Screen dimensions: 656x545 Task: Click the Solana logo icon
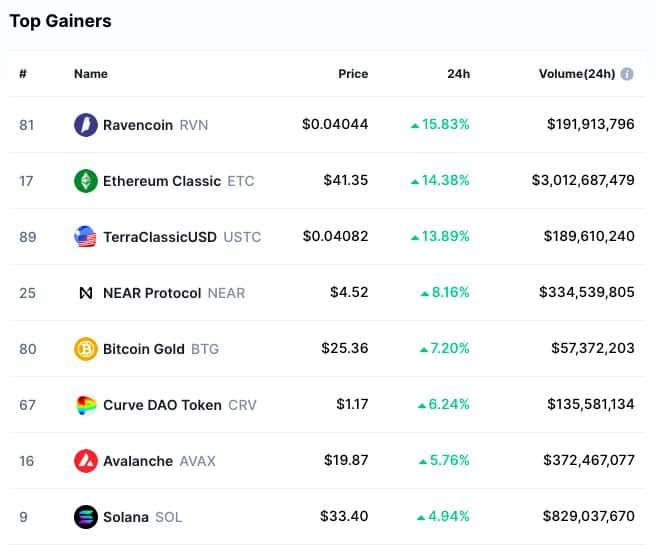pyautogui.click(x=86, y=517)
